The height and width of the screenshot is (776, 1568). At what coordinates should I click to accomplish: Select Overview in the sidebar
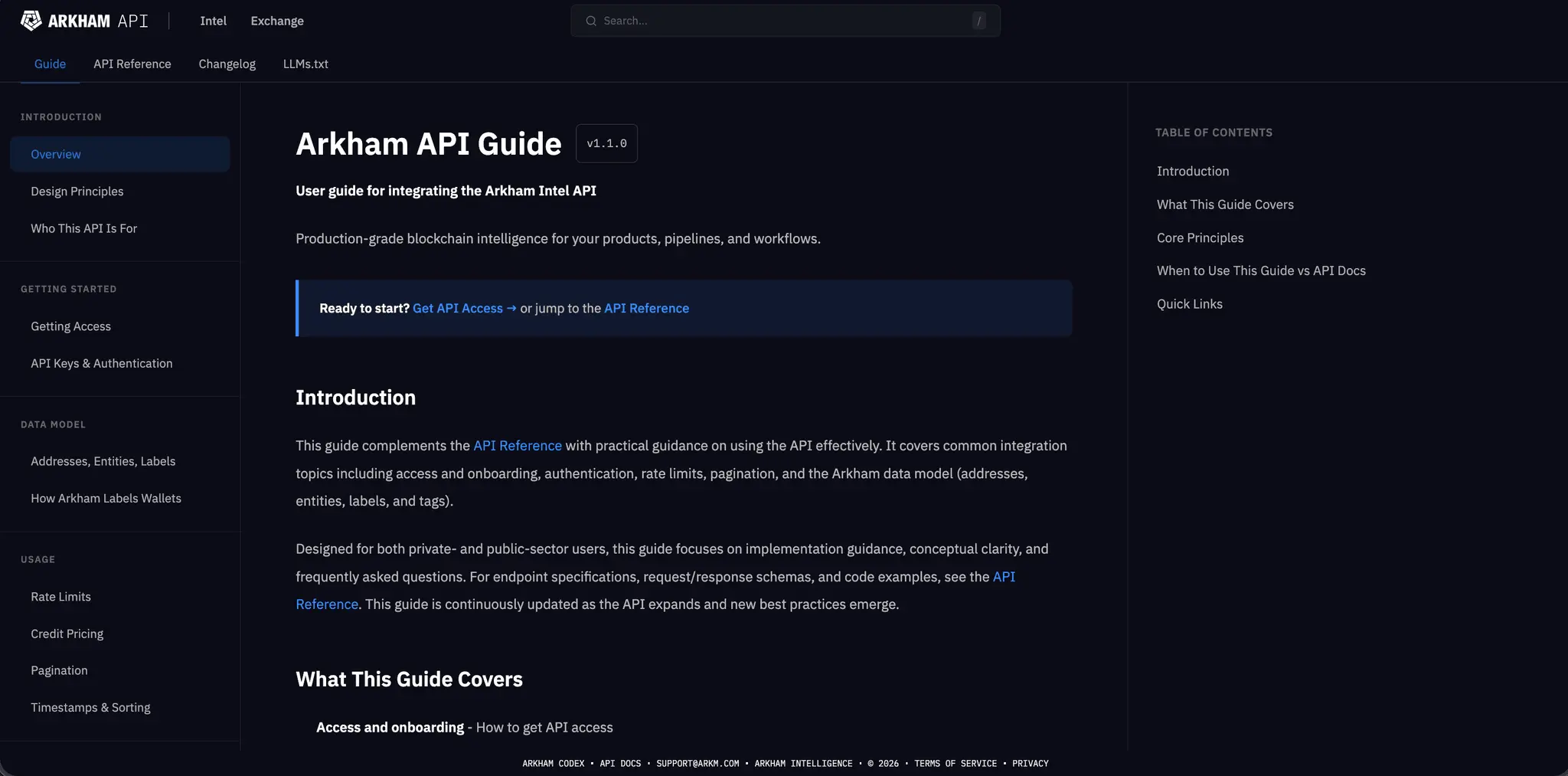[x=120, y=154]
